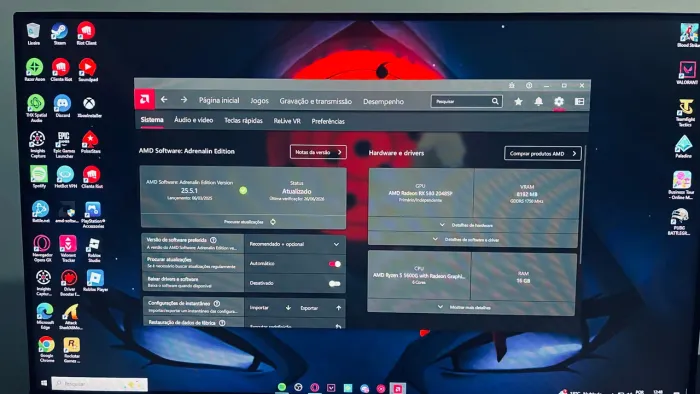Click the AMD Software vertical scrollbar

[x=583, y=204]
